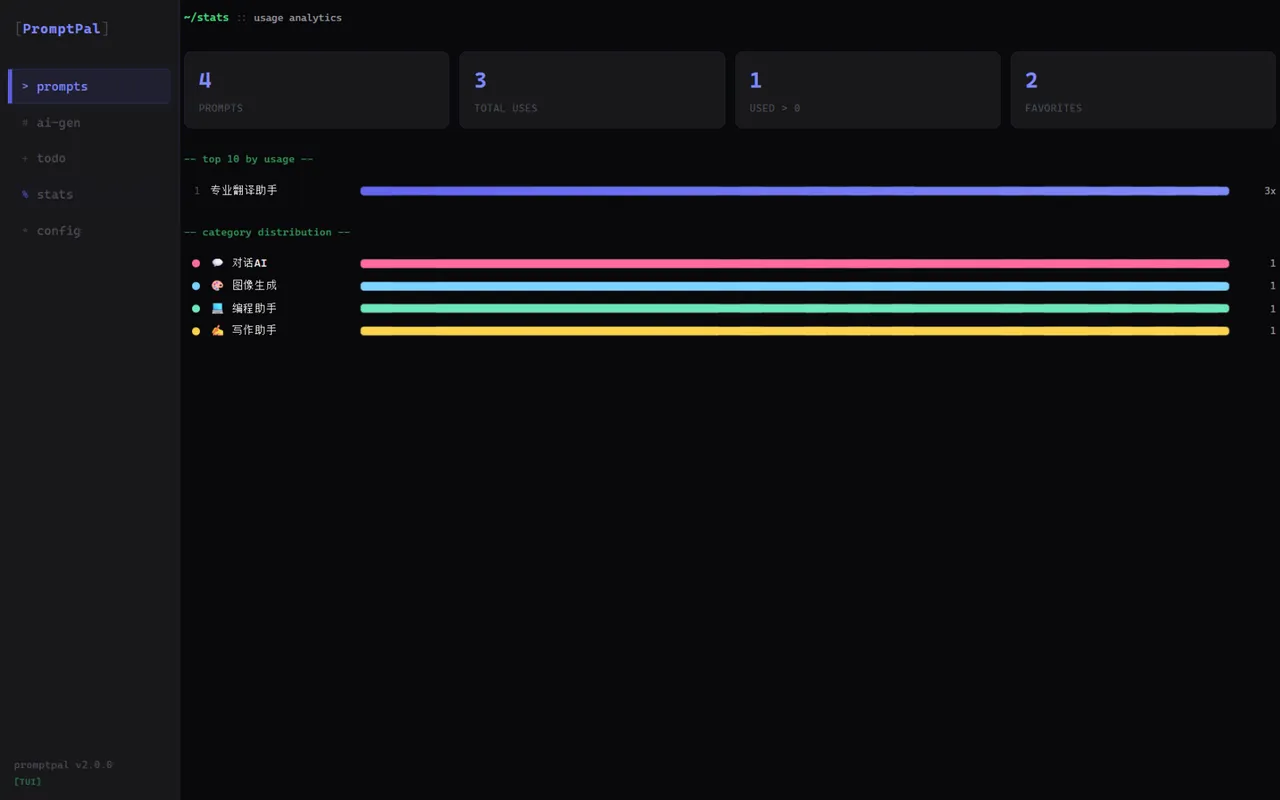1280x800 pixels.
Task: Open the TOTAL USES stat card
Action: (x=592, y=90)
